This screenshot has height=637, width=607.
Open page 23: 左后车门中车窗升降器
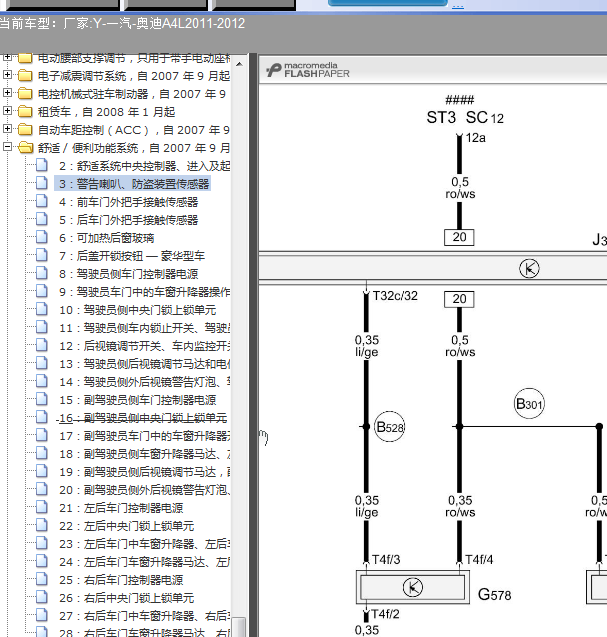click(144, 544)
